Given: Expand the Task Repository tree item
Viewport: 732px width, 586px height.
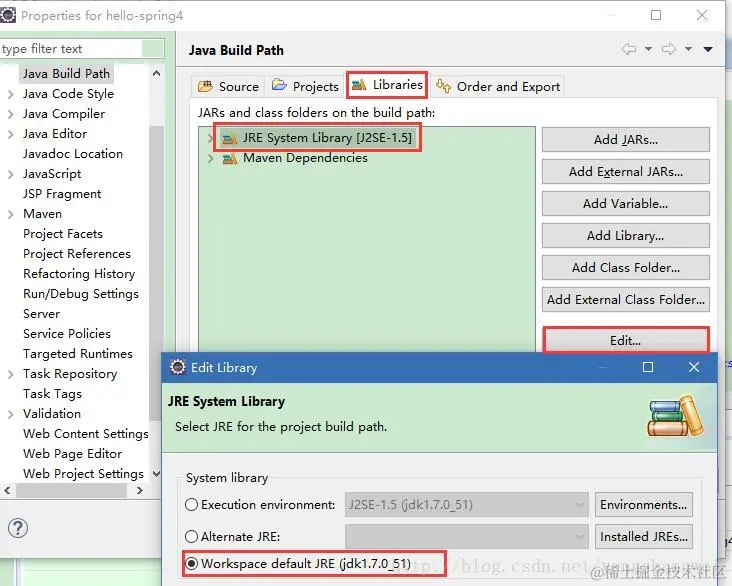Looking at the screenshot, I should coord(11,374).
